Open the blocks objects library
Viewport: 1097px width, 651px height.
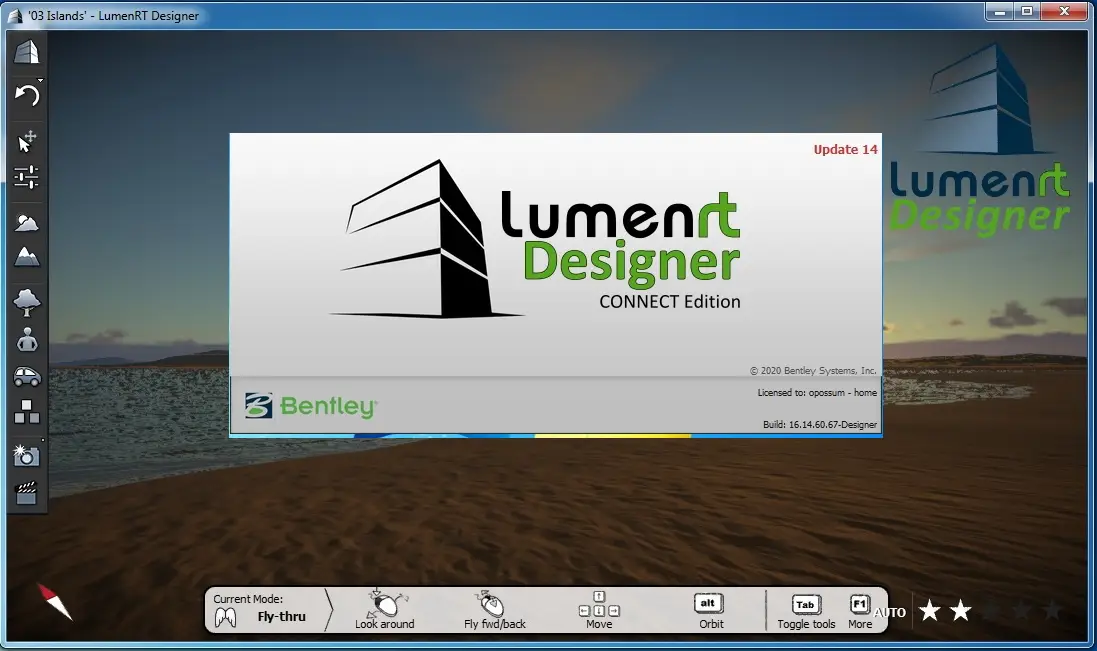point(27,412)
